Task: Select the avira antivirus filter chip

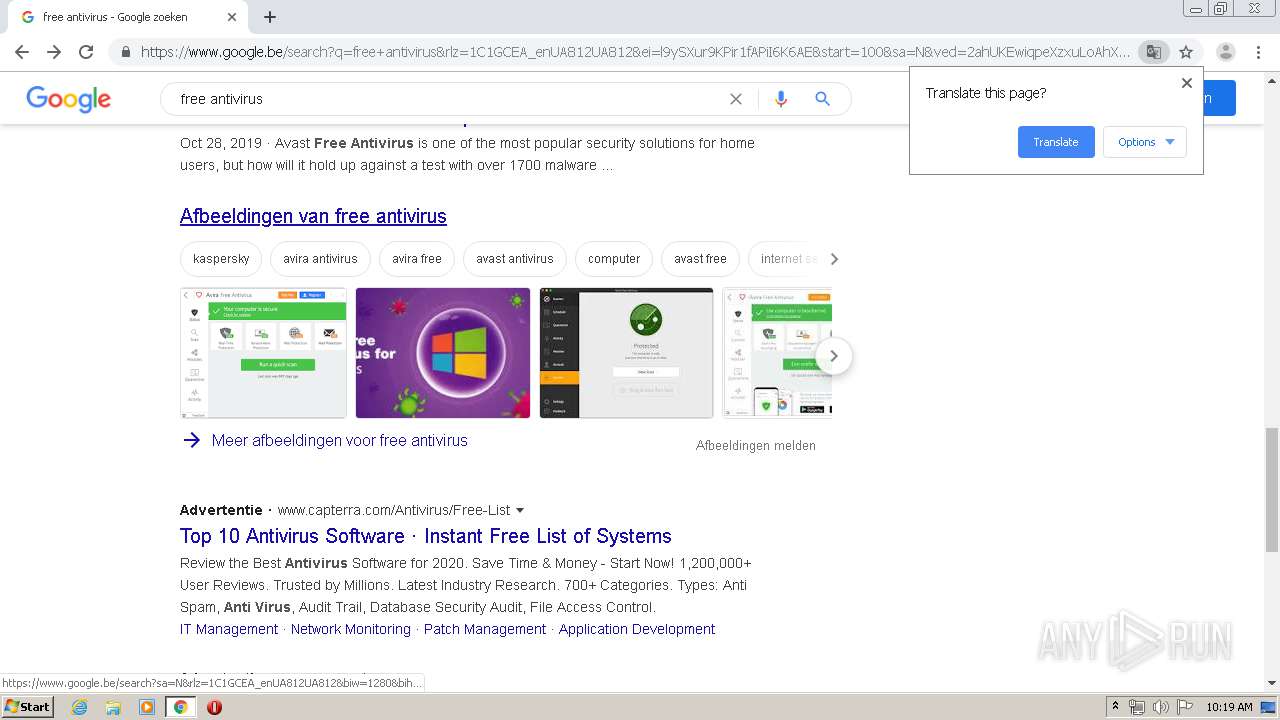Action: click(x=320, y=259)
